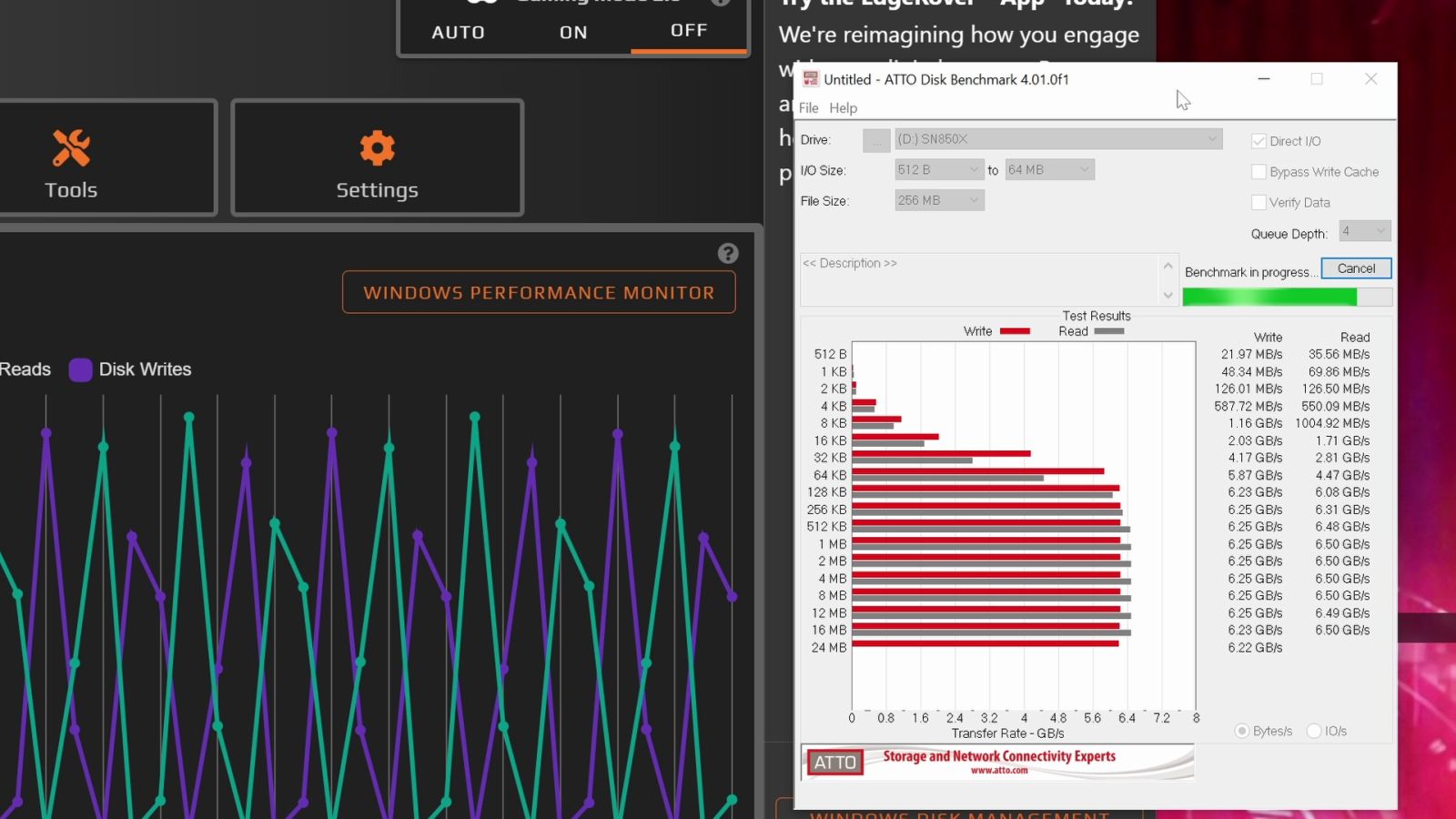Open the File menu in ATTO

pos(808,107)
